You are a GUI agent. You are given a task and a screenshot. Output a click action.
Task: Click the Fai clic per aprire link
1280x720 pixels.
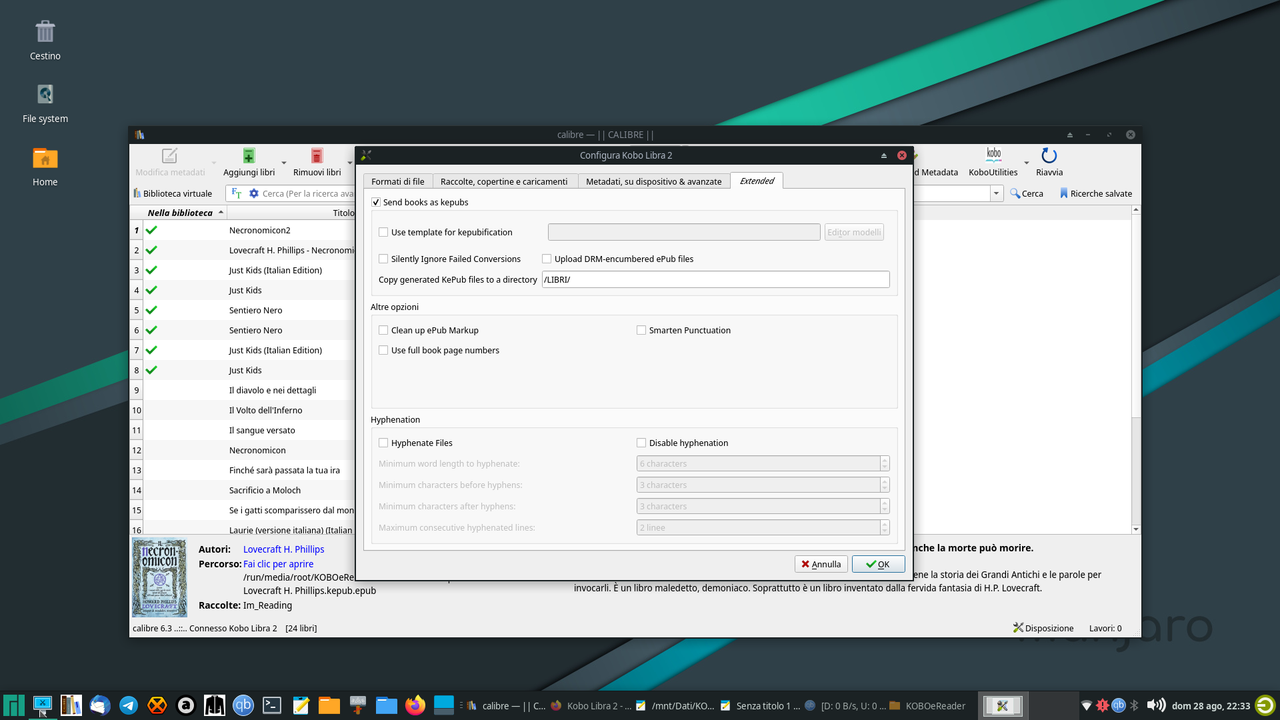pos(278,564)
